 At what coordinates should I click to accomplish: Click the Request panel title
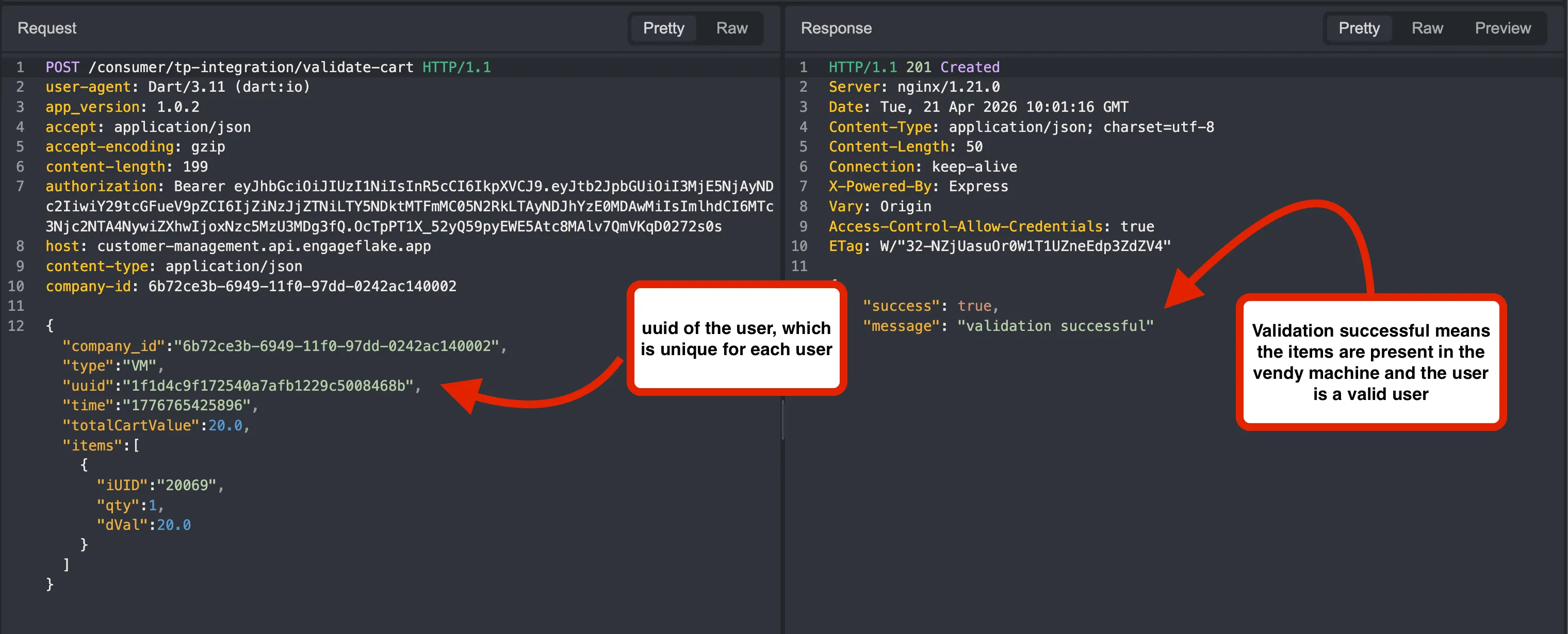pyautogui.click(x=47, y=28)
